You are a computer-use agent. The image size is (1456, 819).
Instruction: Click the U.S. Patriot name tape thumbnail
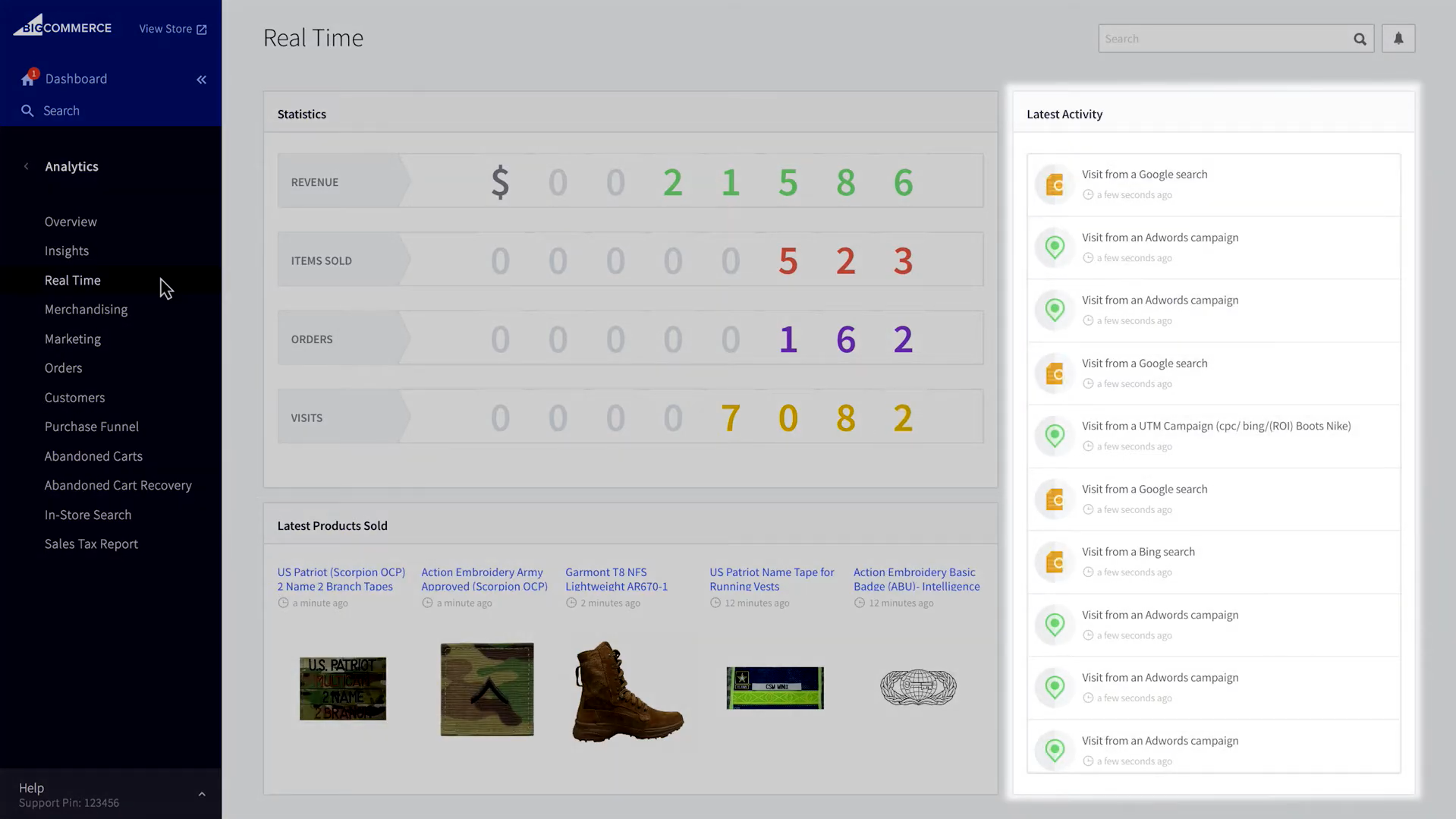tap(343, 688)
